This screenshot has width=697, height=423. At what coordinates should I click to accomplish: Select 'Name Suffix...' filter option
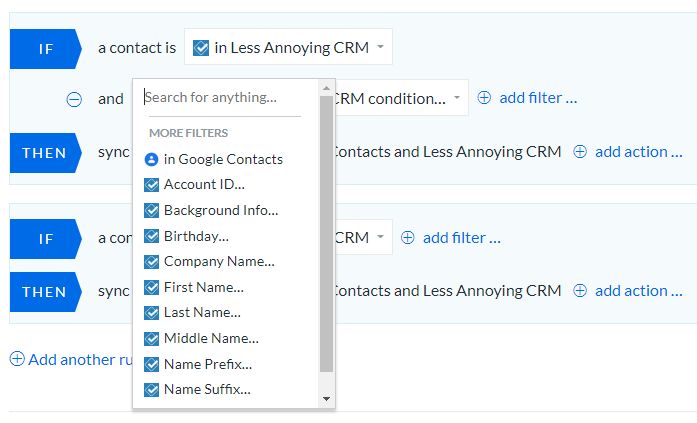(x=207, y=390)
